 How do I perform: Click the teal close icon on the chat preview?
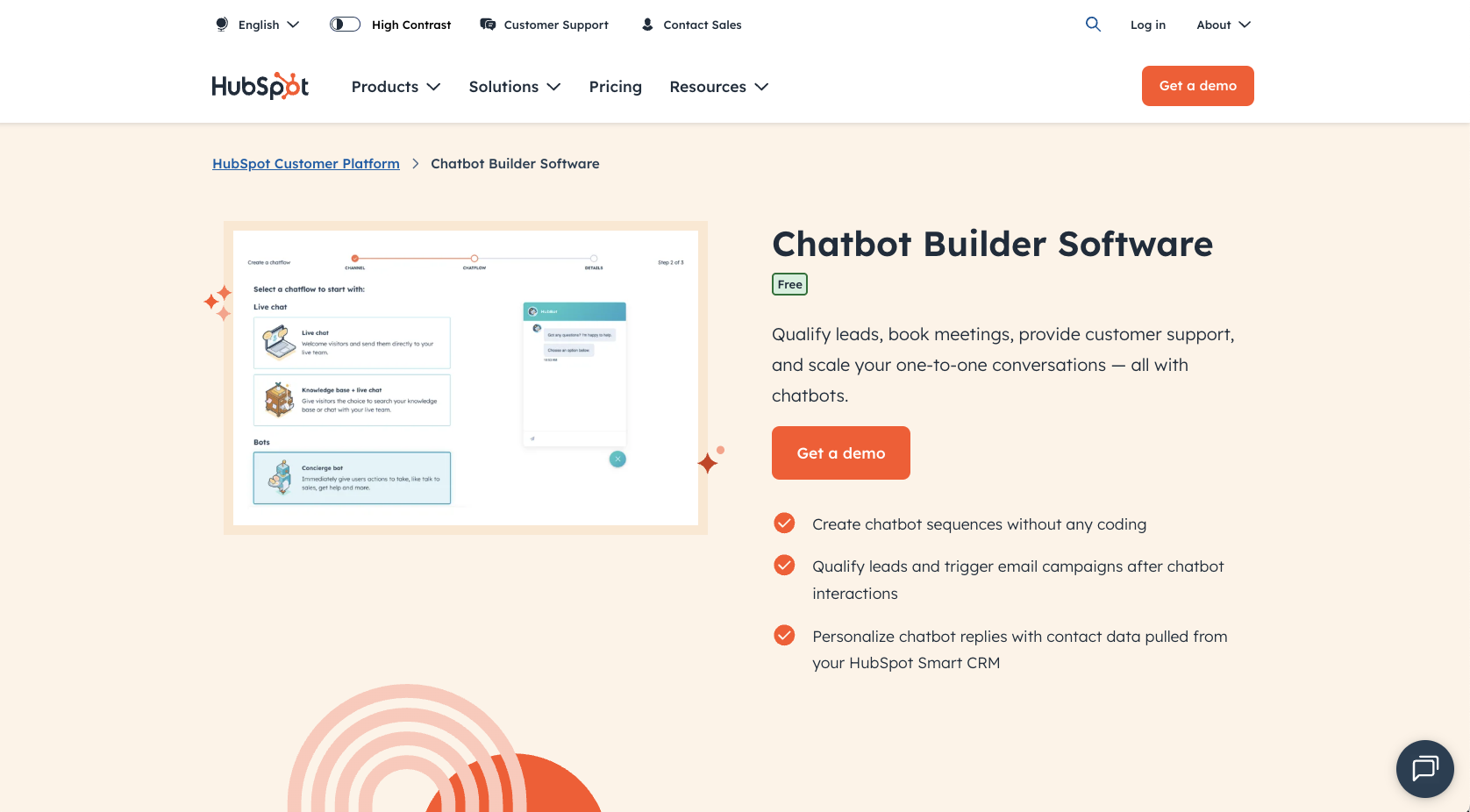pyautogui.click(x=617, y=459)
